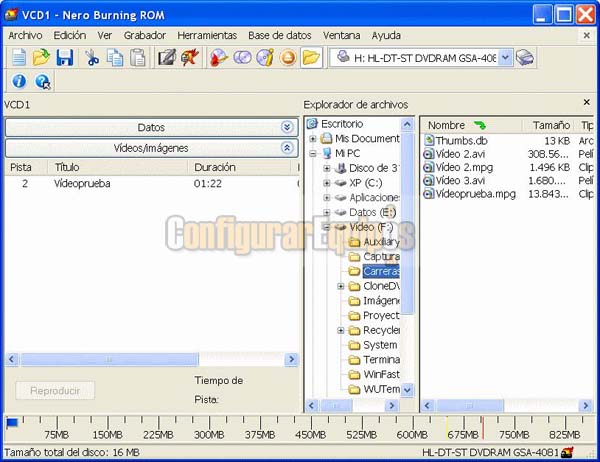Viewport: 600px width, 462px height.
Task: Click the Pista column header
Action: tap(26, 167)
